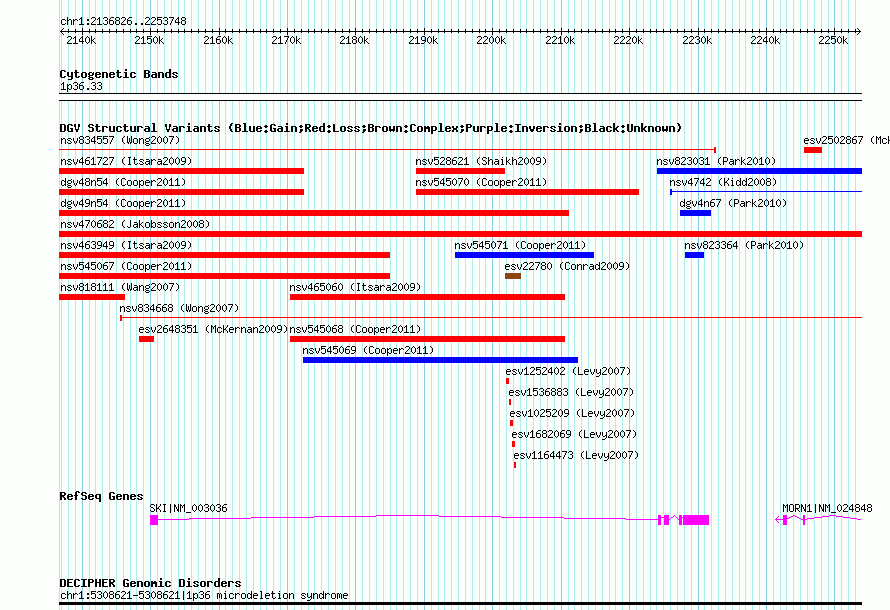Open the esv1164473 (Levy2007) label

576,455
